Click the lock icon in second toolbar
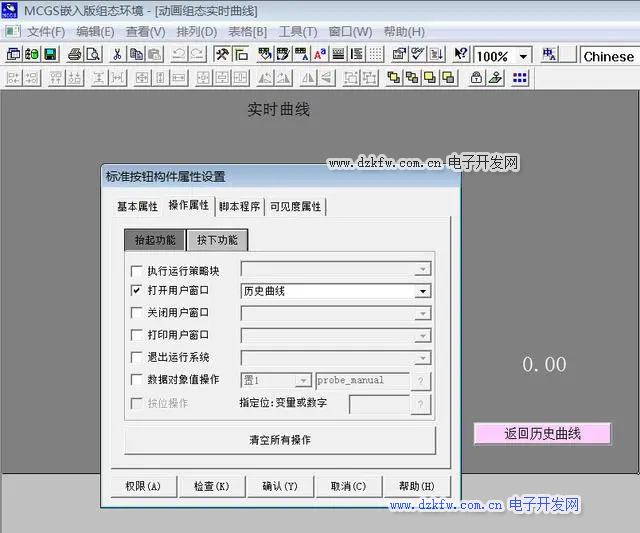The height and width of the screenshot is (533, 640). tap(474, 78)
